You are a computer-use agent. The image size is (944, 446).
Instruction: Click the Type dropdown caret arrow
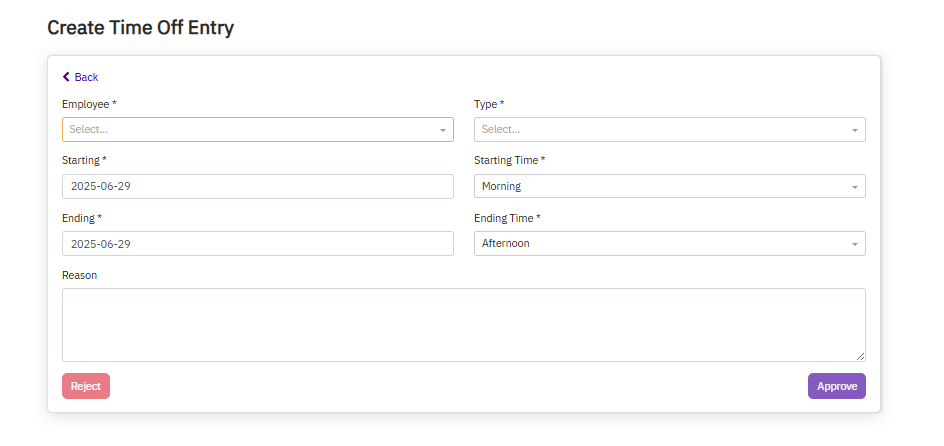[x=855, y=130]
